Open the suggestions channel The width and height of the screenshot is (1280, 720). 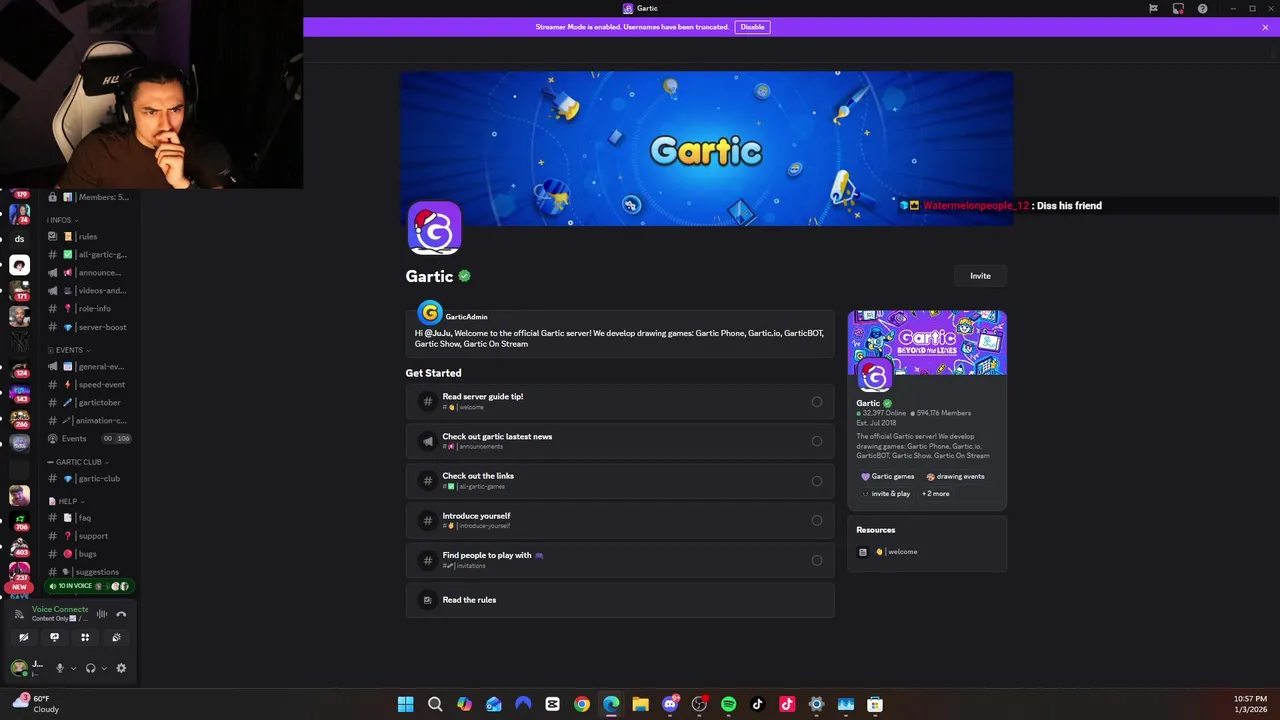pos(88,571)
